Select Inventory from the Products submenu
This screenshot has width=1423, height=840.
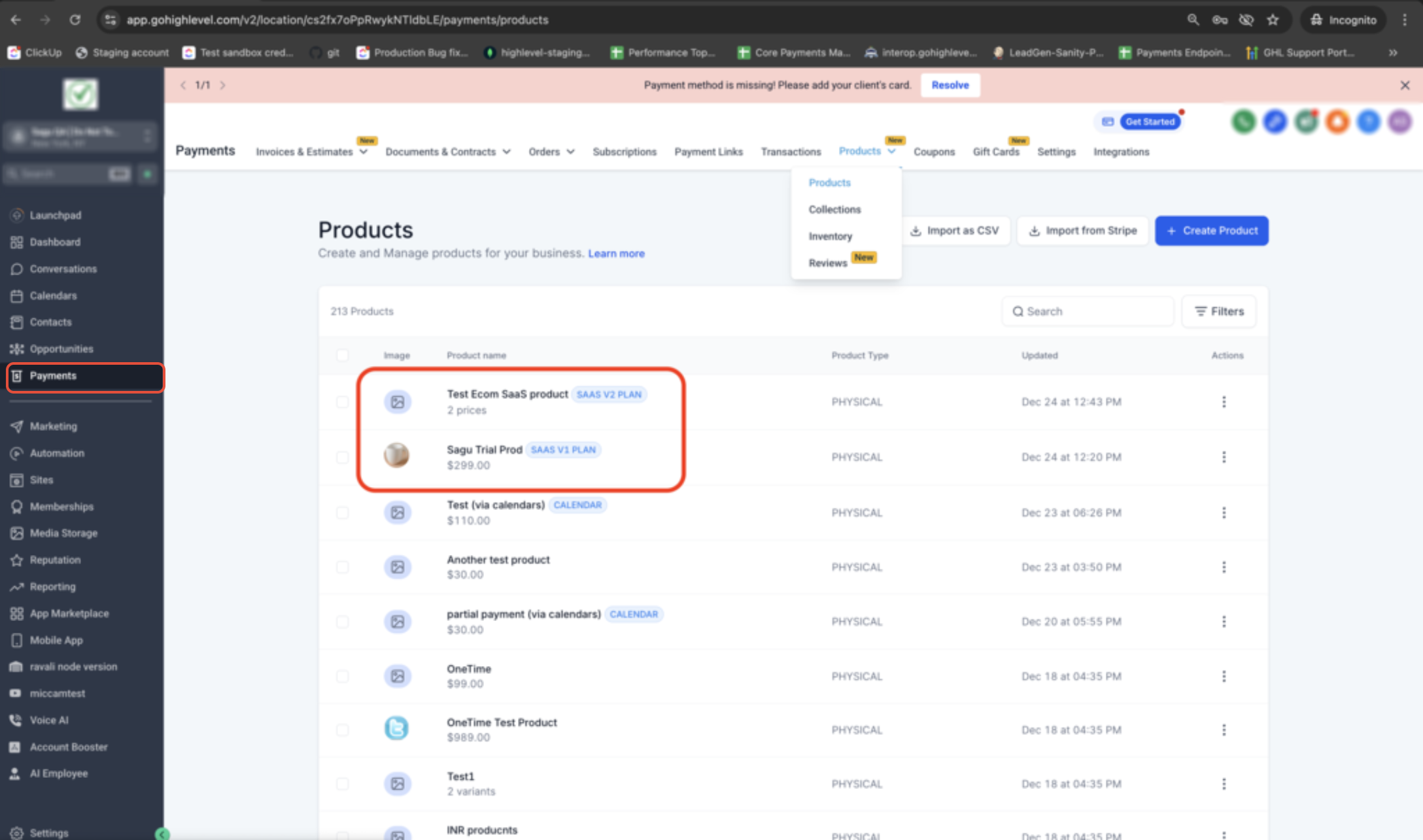[x=830, y=236]
